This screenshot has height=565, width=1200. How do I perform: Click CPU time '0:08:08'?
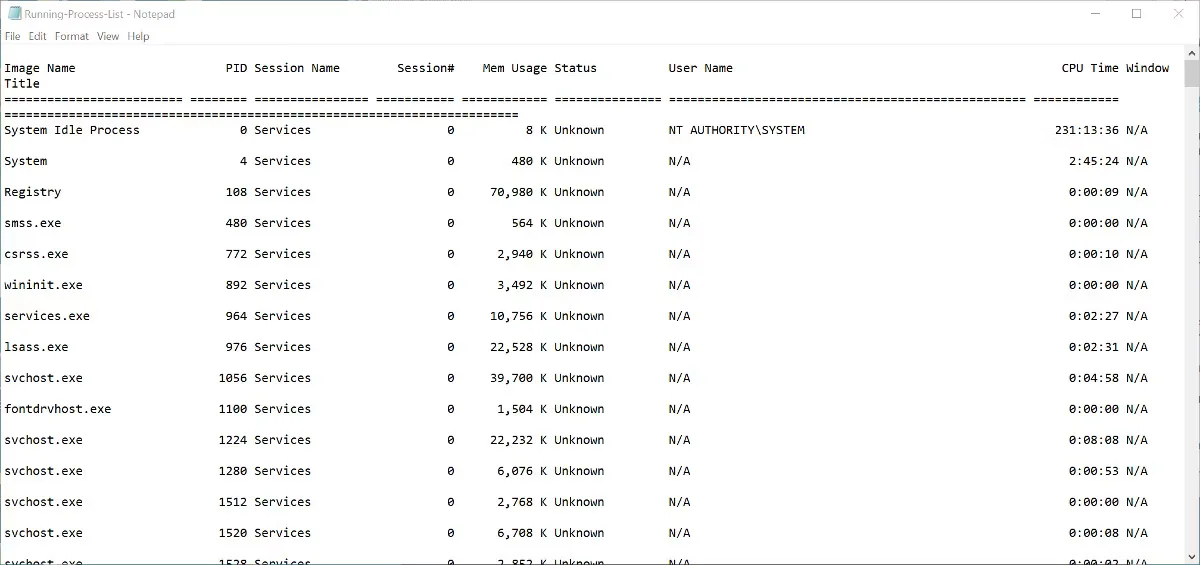pos(1094,440)
